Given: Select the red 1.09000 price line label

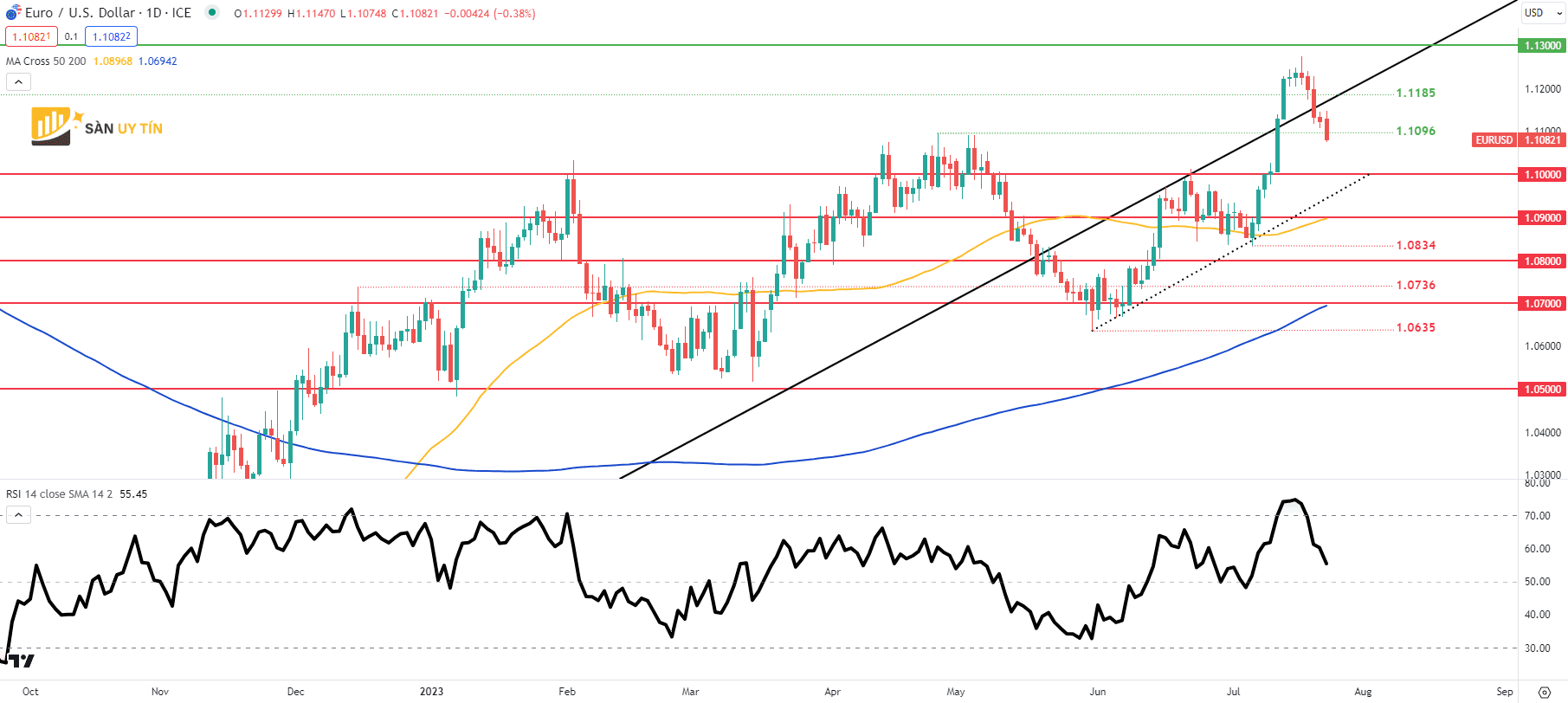Looking at the screenshot, I should [1543, 217].
